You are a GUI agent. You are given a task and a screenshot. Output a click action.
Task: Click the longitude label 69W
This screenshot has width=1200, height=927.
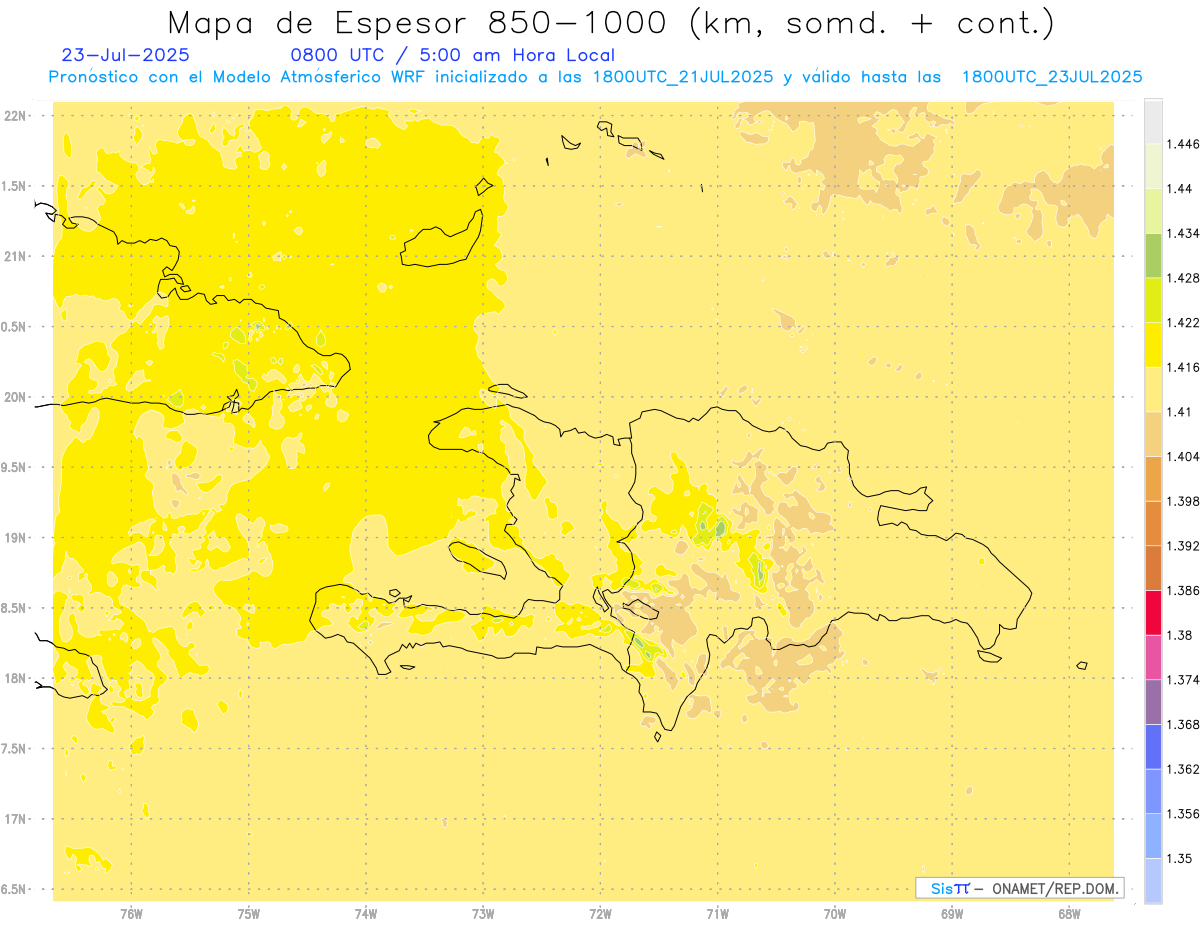[x=951, y=914]
